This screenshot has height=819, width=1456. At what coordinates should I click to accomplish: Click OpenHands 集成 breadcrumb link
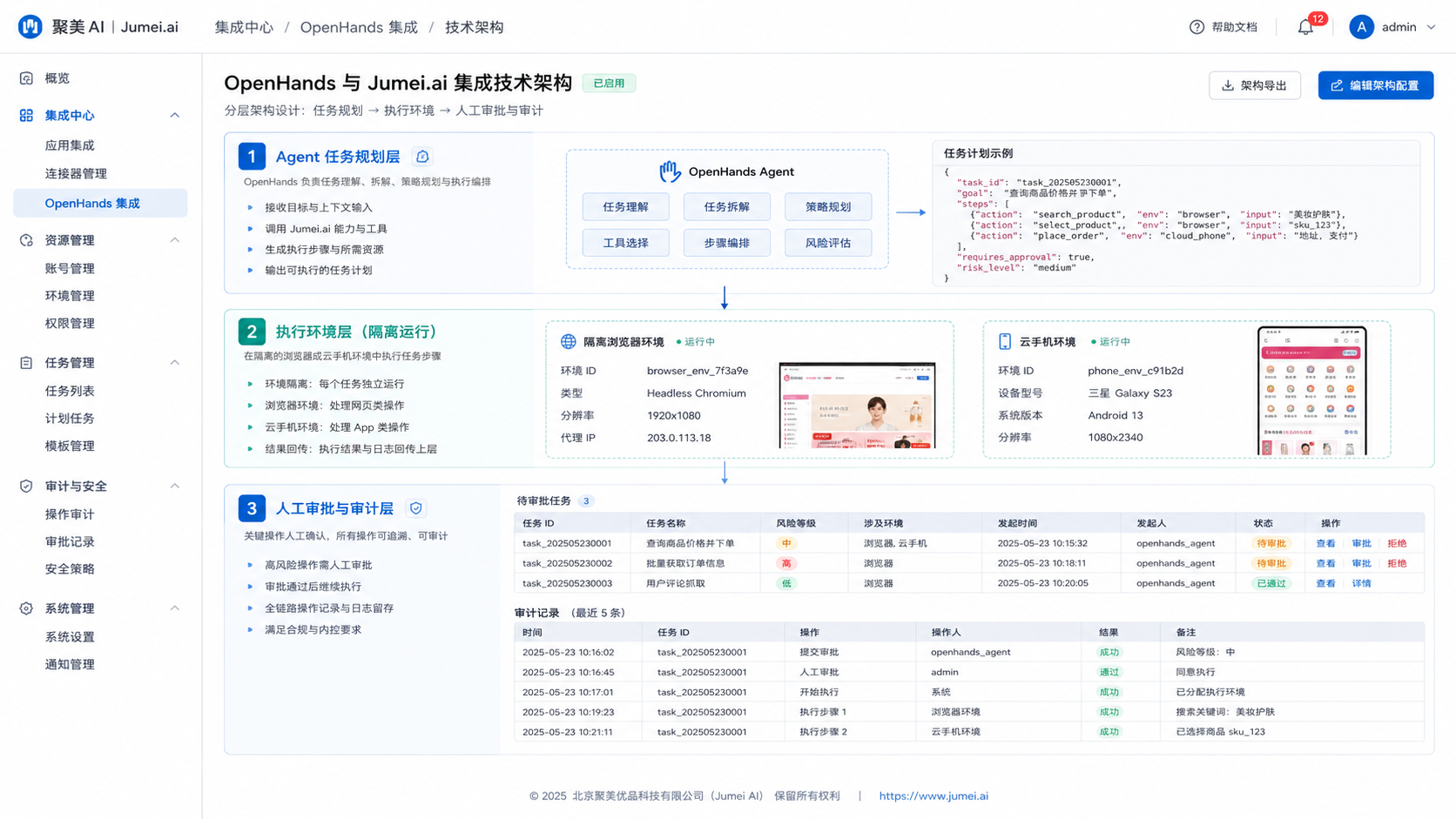click(359, 27)
